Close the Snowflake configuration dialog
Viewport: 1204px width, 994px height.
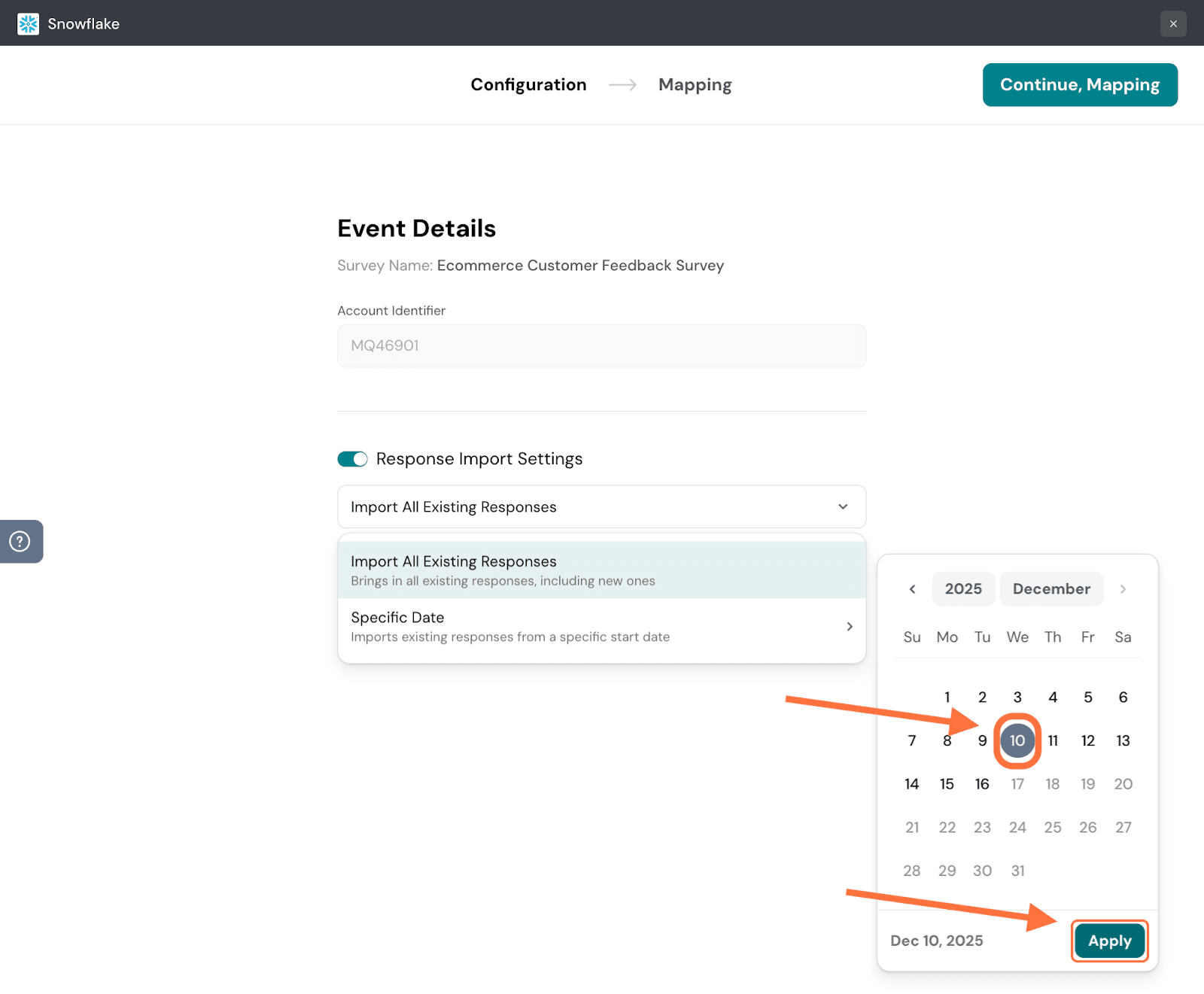pyautogui.click(x=1172, y=24)
